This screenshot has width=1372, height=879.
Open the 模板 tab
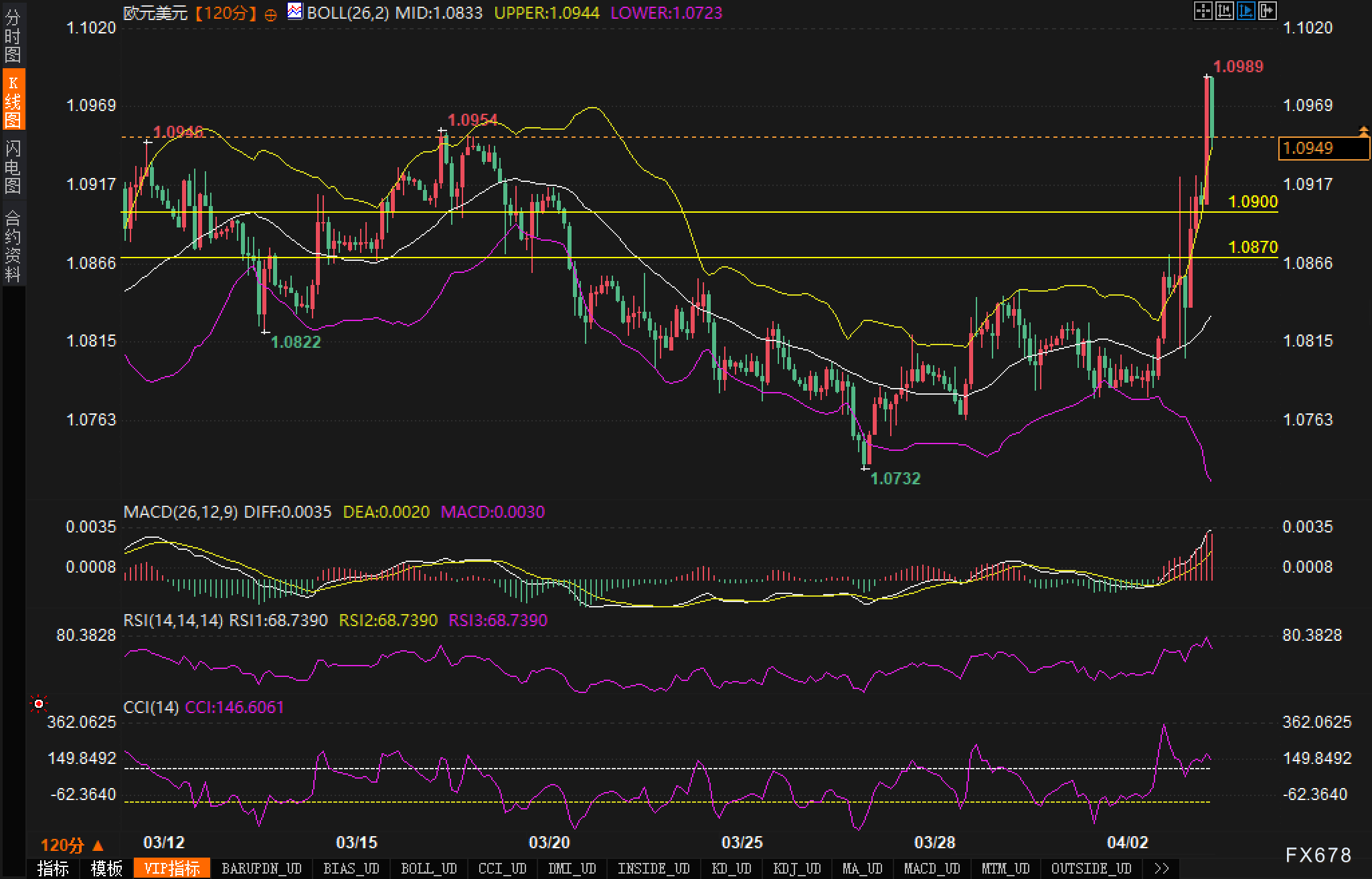tap(106, 868)
